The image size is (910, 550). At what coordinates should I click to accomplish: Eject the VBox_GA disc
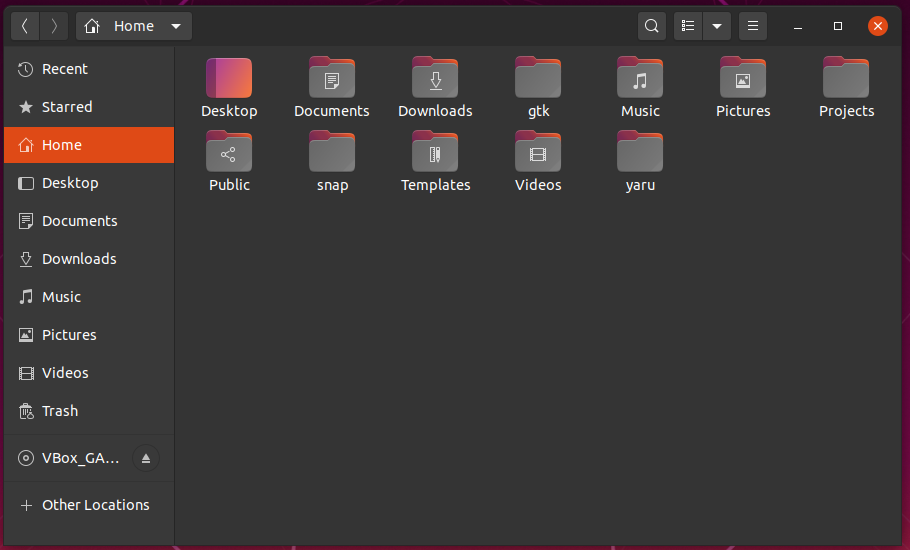tap(146, 458)
